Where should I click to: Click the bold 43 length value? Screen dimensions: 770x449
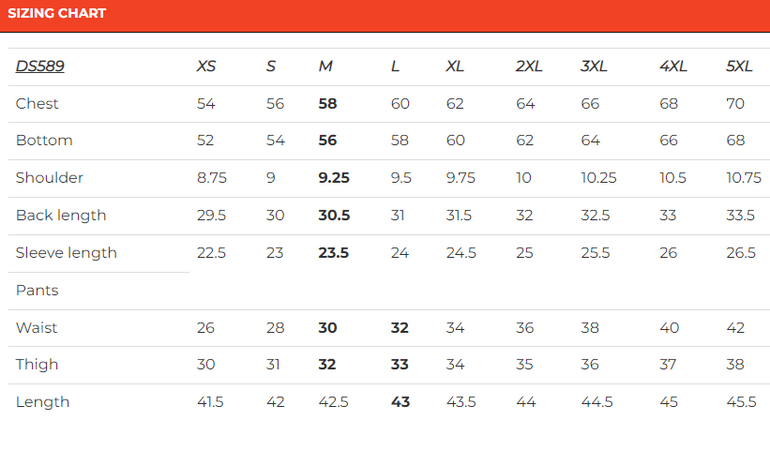[x=400, y=402]
